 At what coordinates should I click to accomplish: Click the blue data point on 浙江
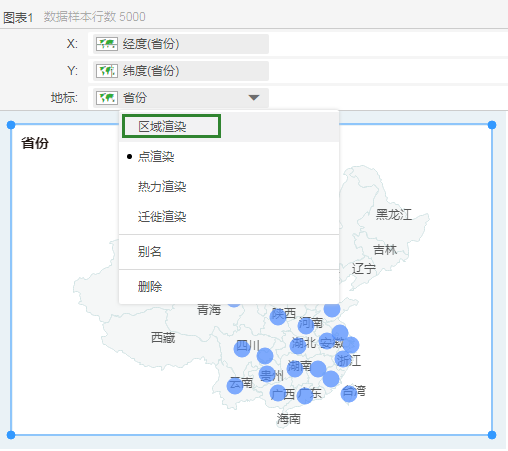coord(343,359)
